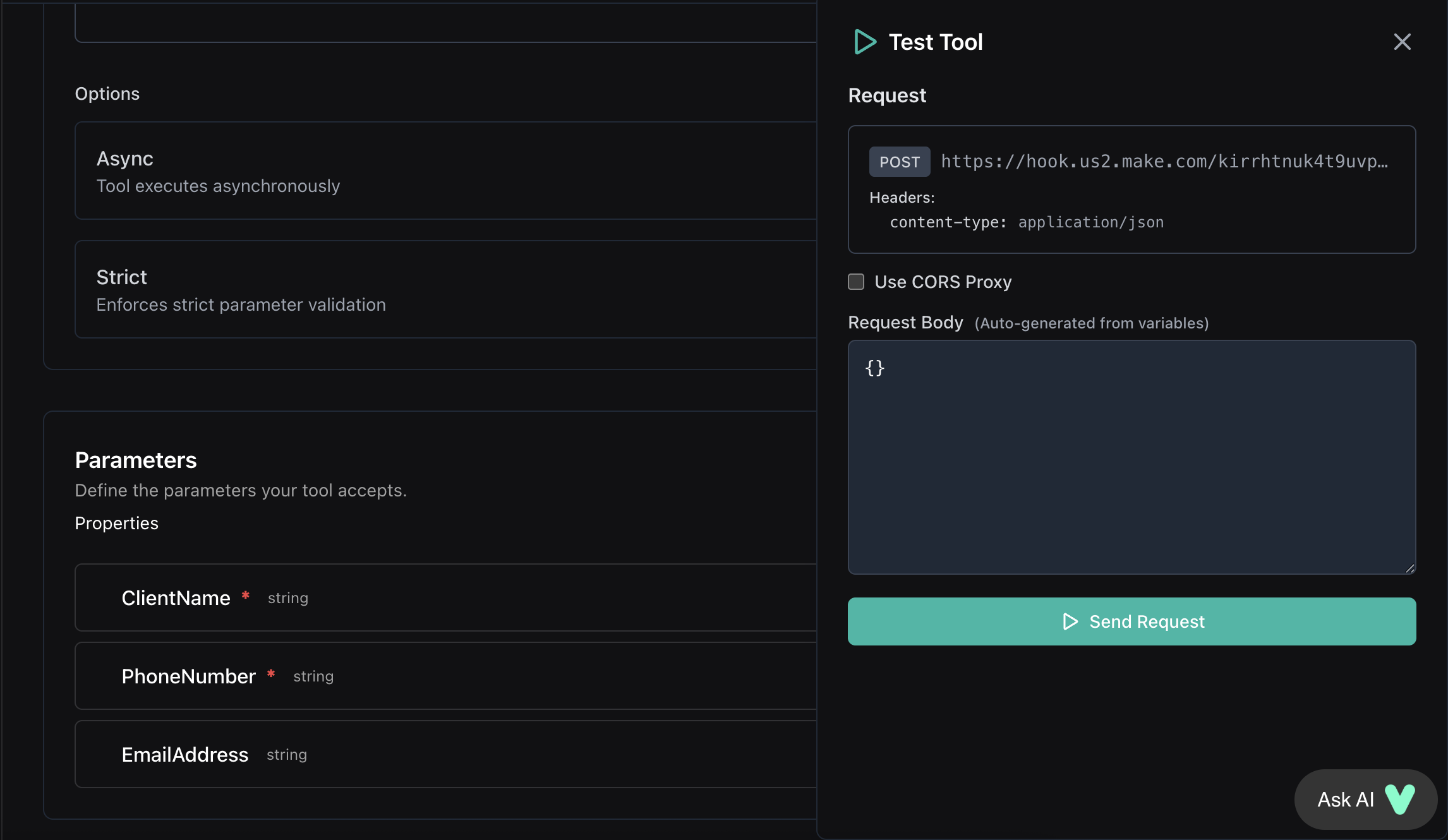This screenshot has height=840, width=1448.
Task: Click the X to dismiss Test Tool panel
Action: click(1402, 42)
